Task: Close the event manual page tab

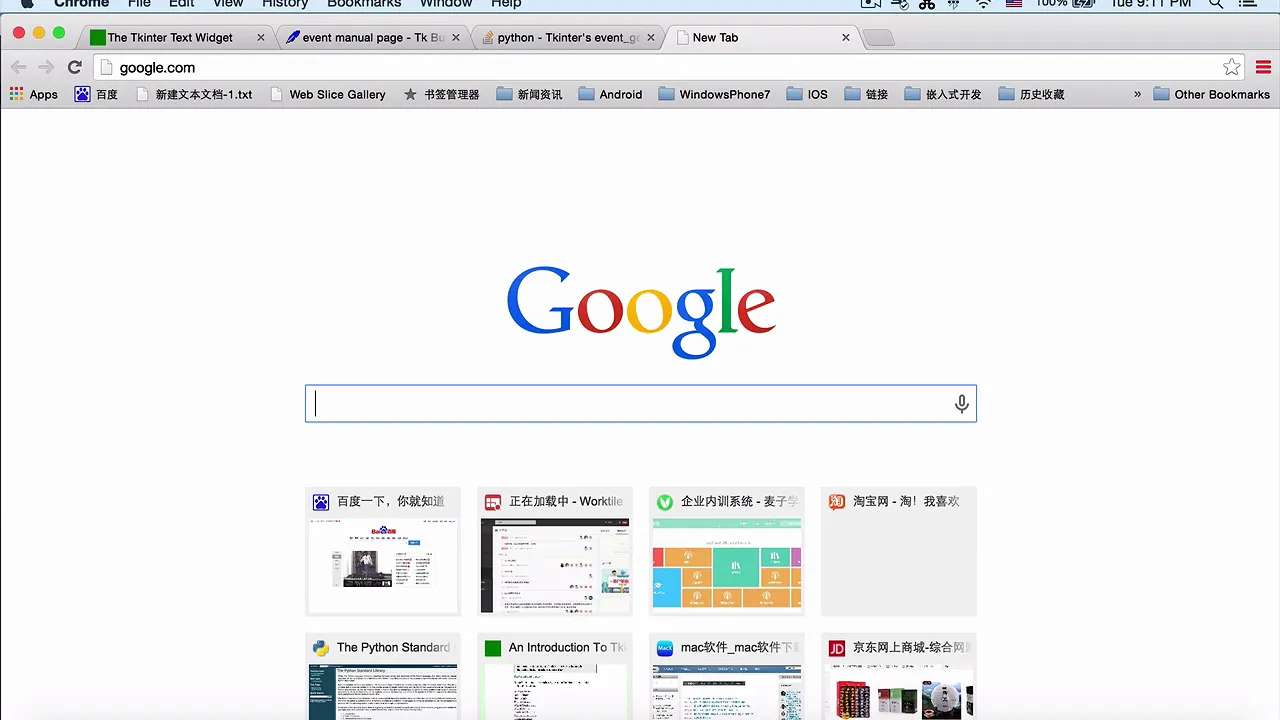Action: pos(456,38)
